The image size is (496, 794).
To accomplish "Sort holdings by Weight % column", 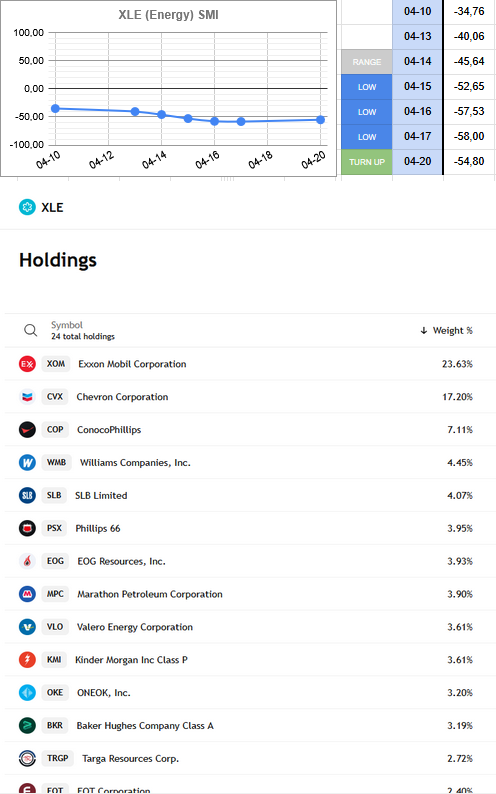I will tap(446, 331).
